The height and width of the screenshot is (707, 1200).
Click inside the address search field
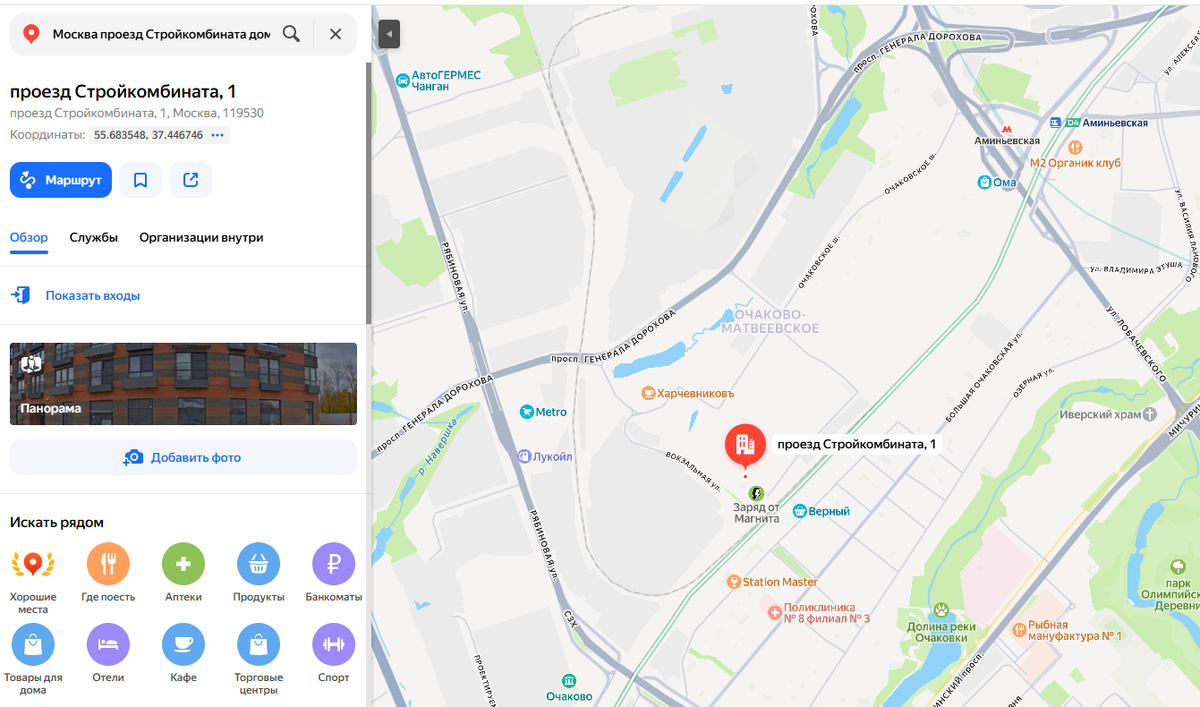pos(160,34)
